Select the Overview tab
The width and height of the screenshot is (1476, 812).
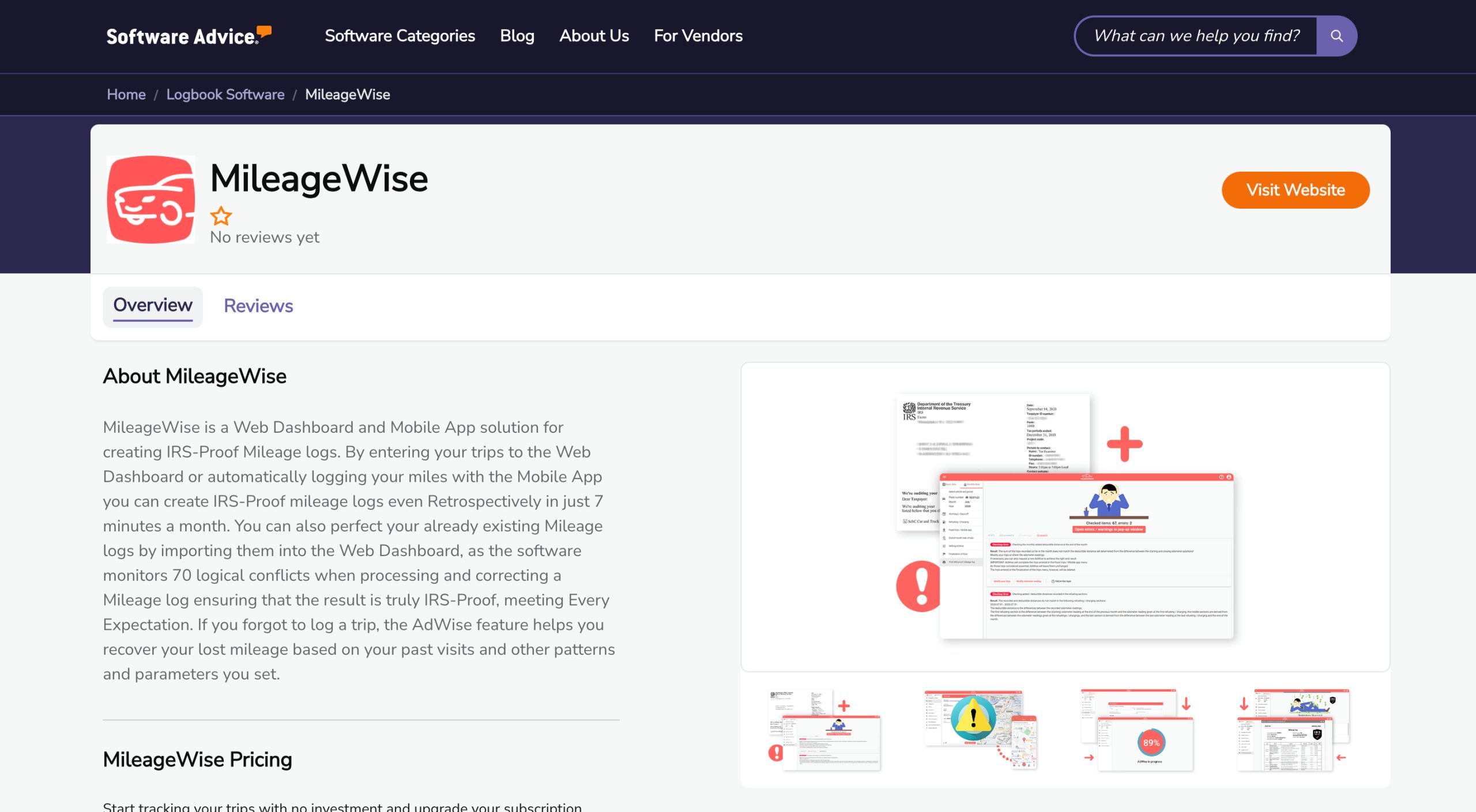click(152, 304)
